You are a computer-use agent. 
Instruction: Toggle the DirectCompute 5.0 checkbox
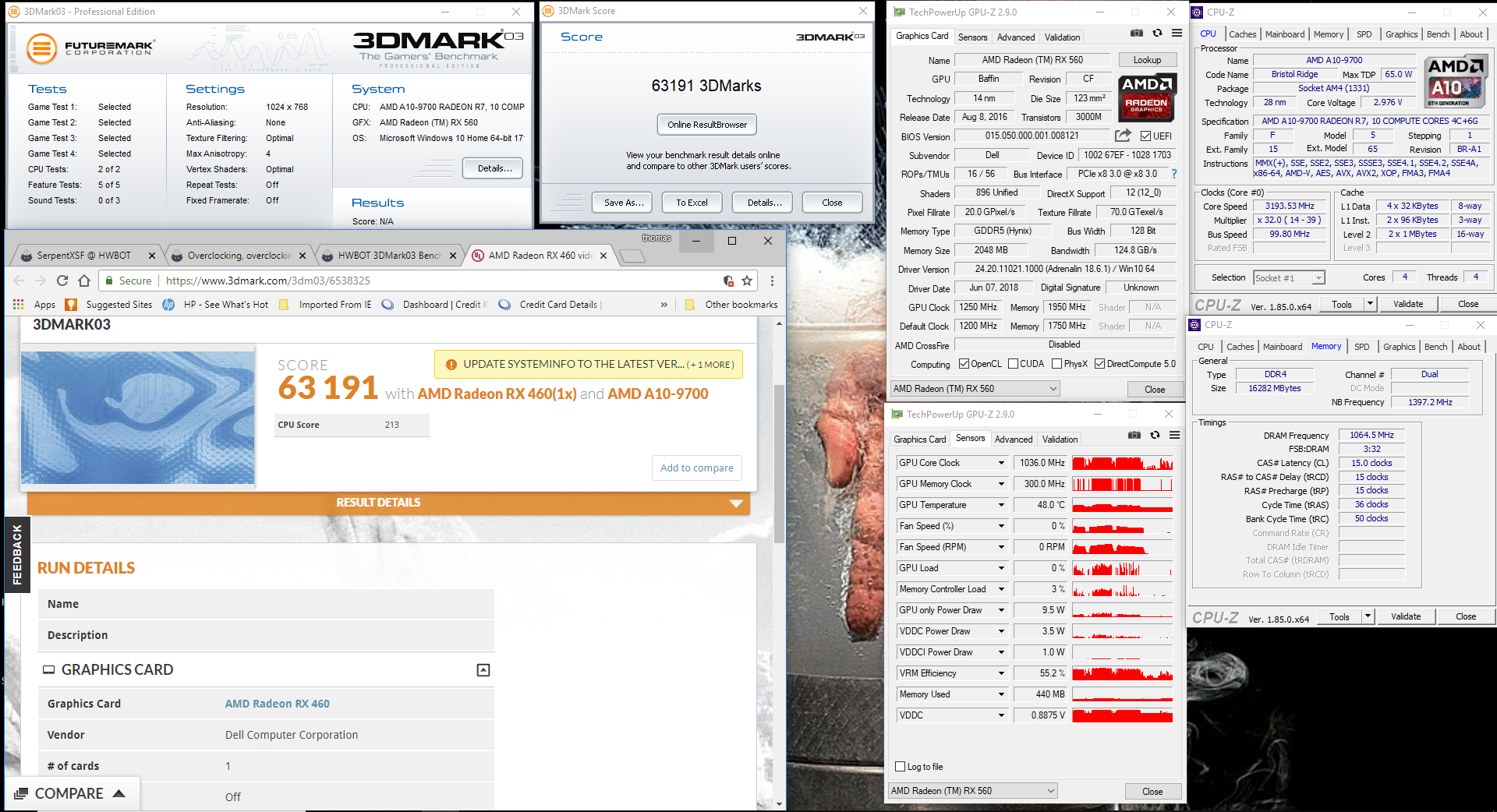click(1099, 364)
